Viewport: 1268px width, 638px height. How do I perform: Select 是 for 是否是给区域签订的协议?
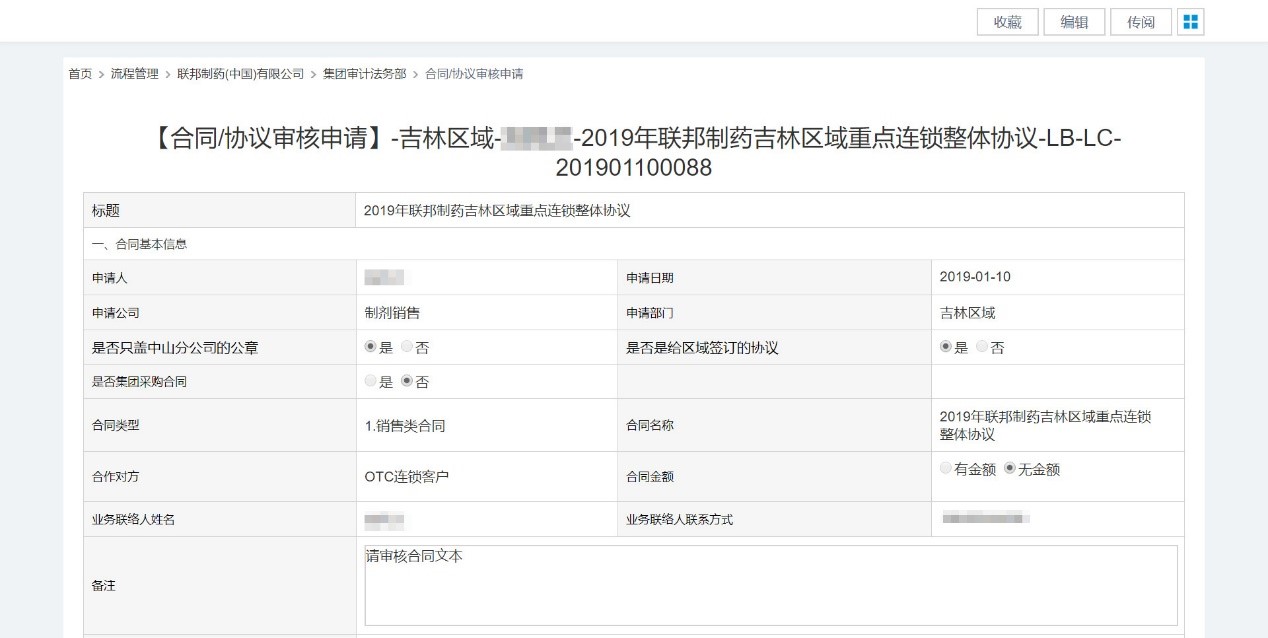[x=946, y=347]
